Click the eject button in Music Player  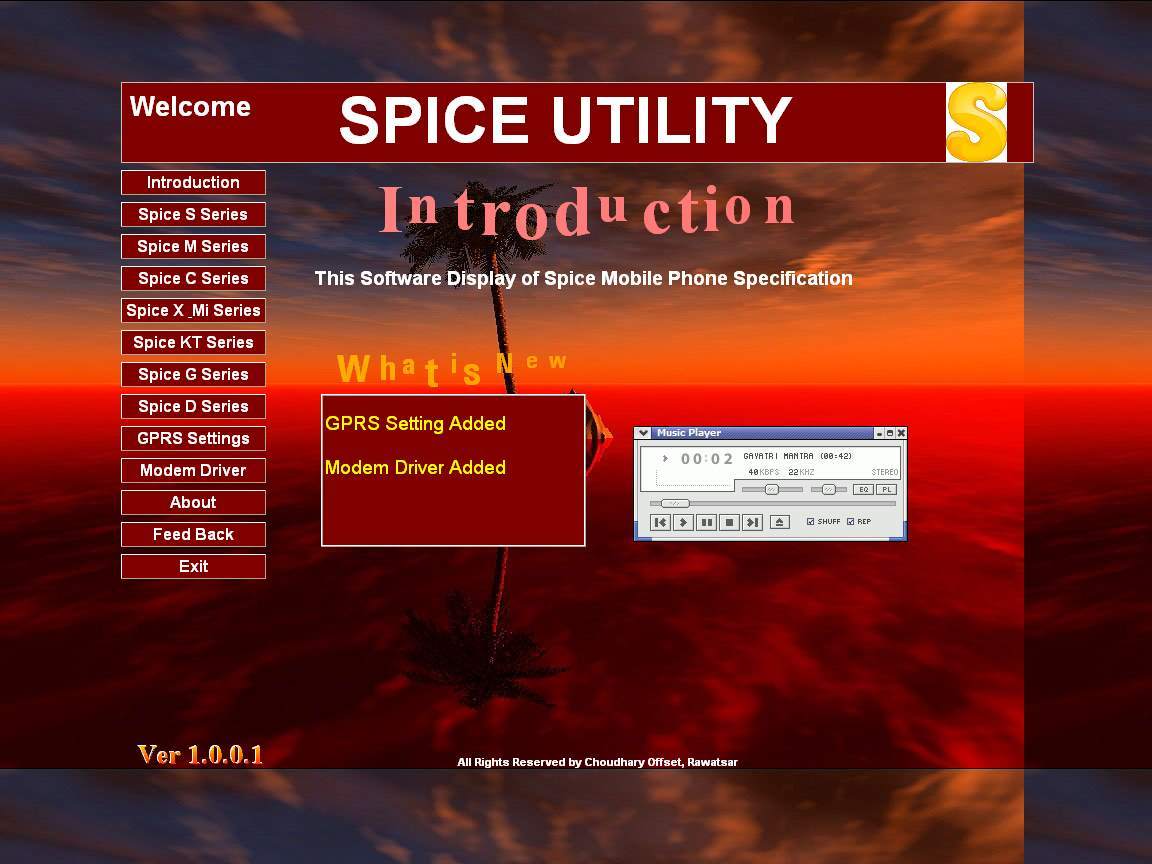780,522
